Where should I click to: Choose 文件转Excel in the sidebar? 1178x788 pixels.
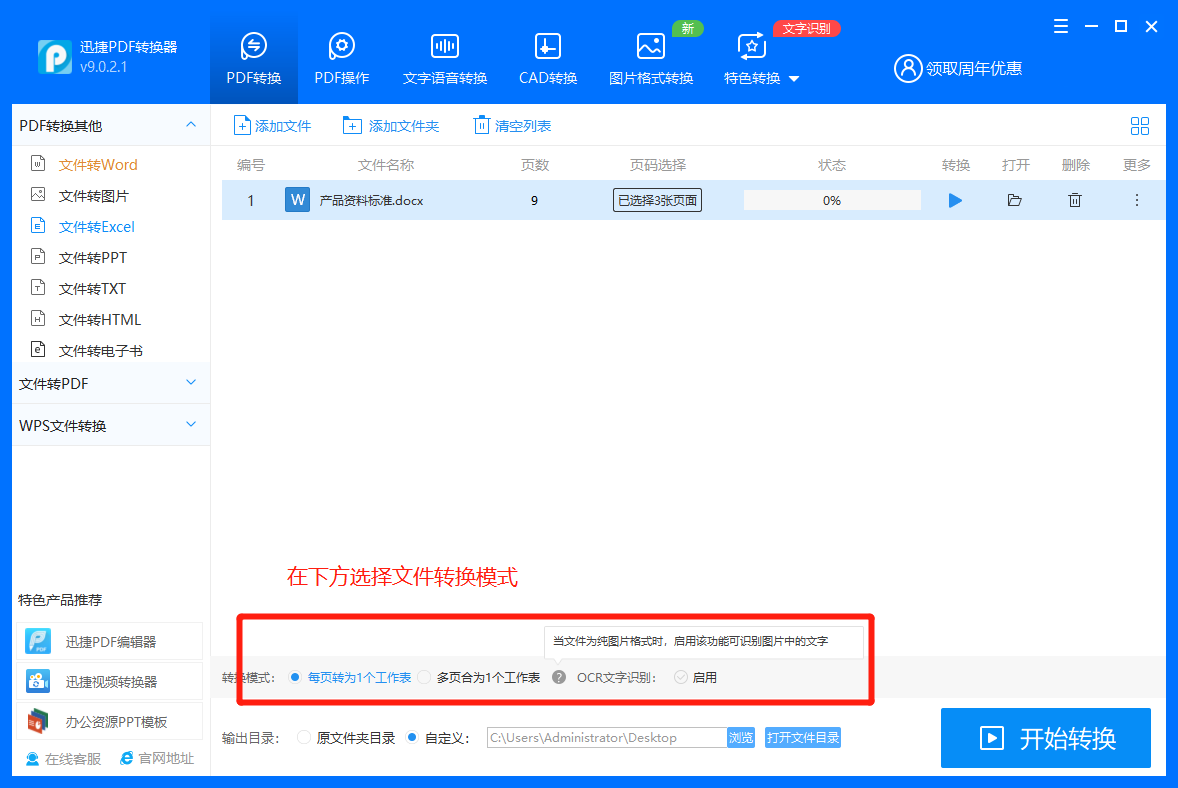coord(96,227)
